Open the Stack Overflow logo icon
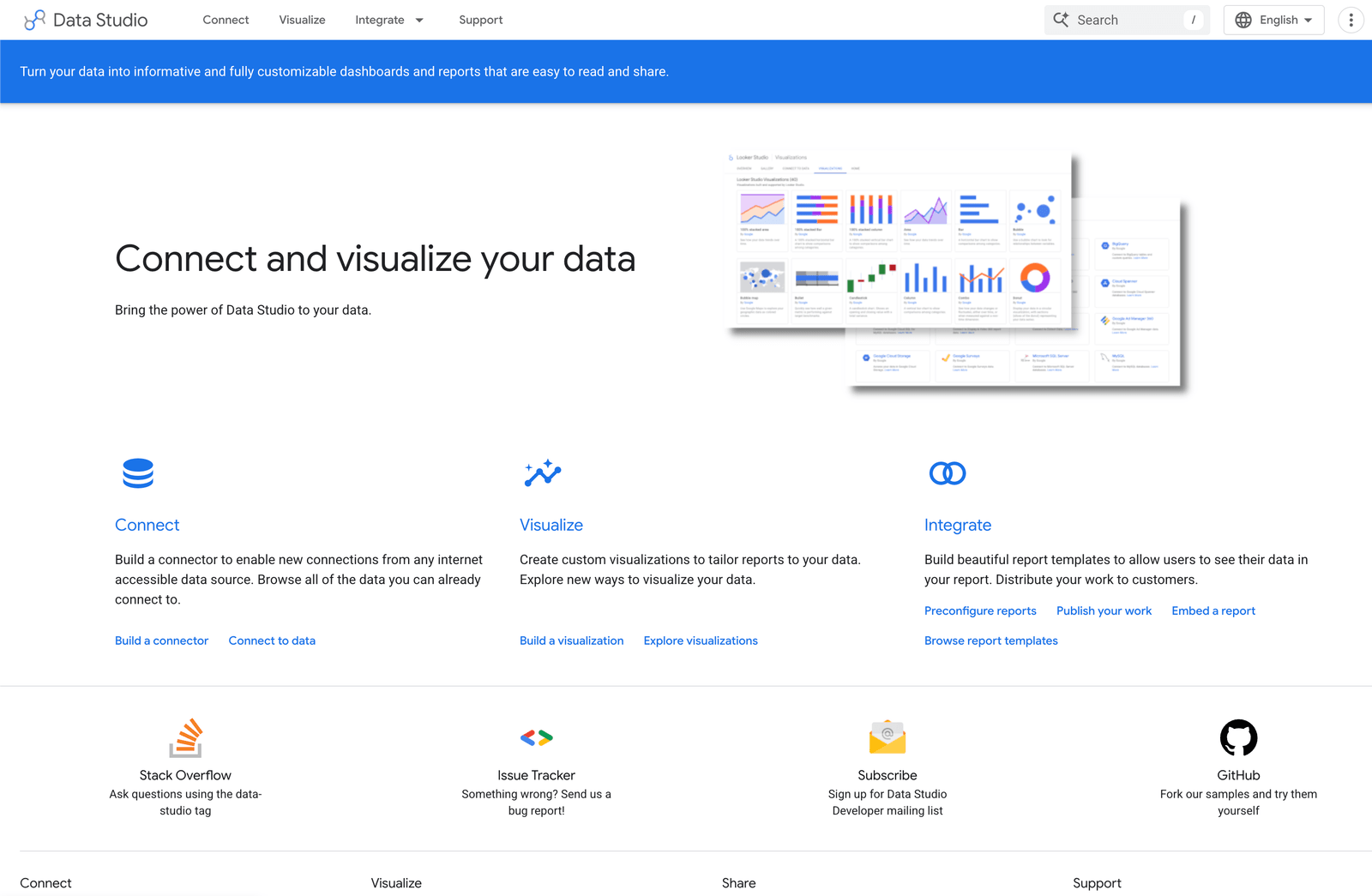 click(x=185, y=737)
